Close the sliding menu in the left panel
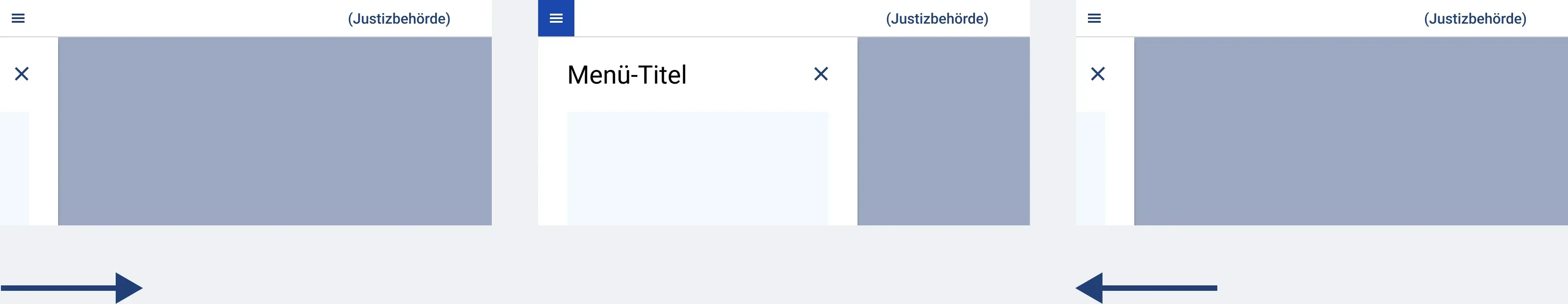Viewport: 1568px width, 304px height. coord(22,74)
